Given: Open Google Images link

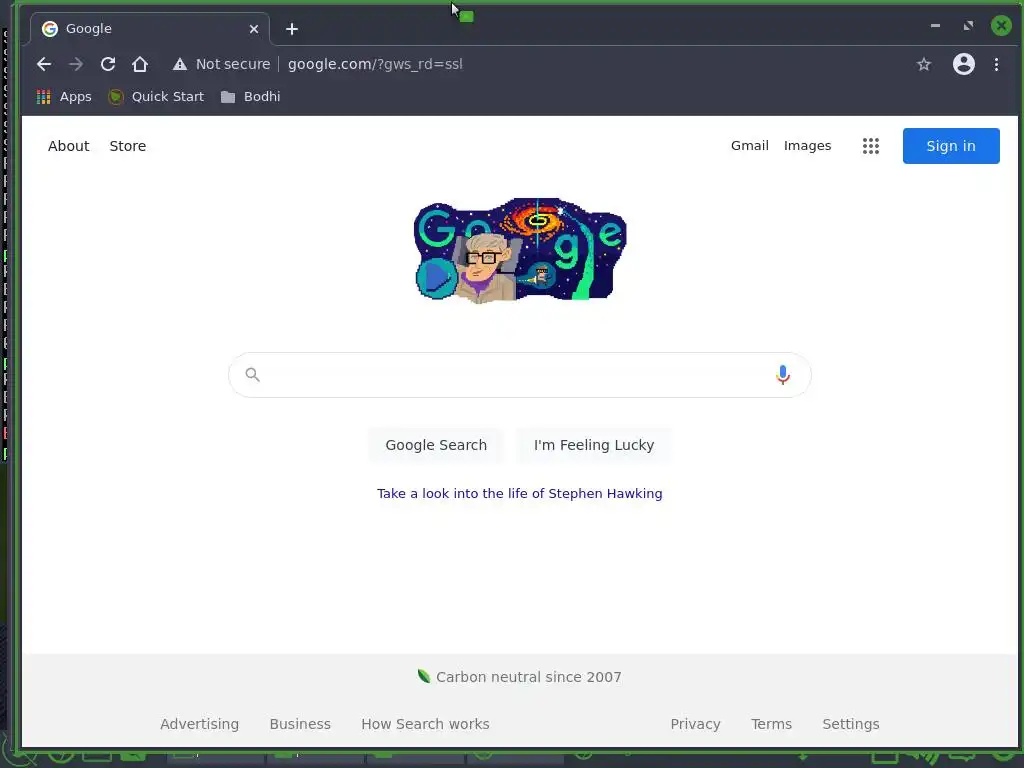Looking at the screenshot, I should click(807, 146).
